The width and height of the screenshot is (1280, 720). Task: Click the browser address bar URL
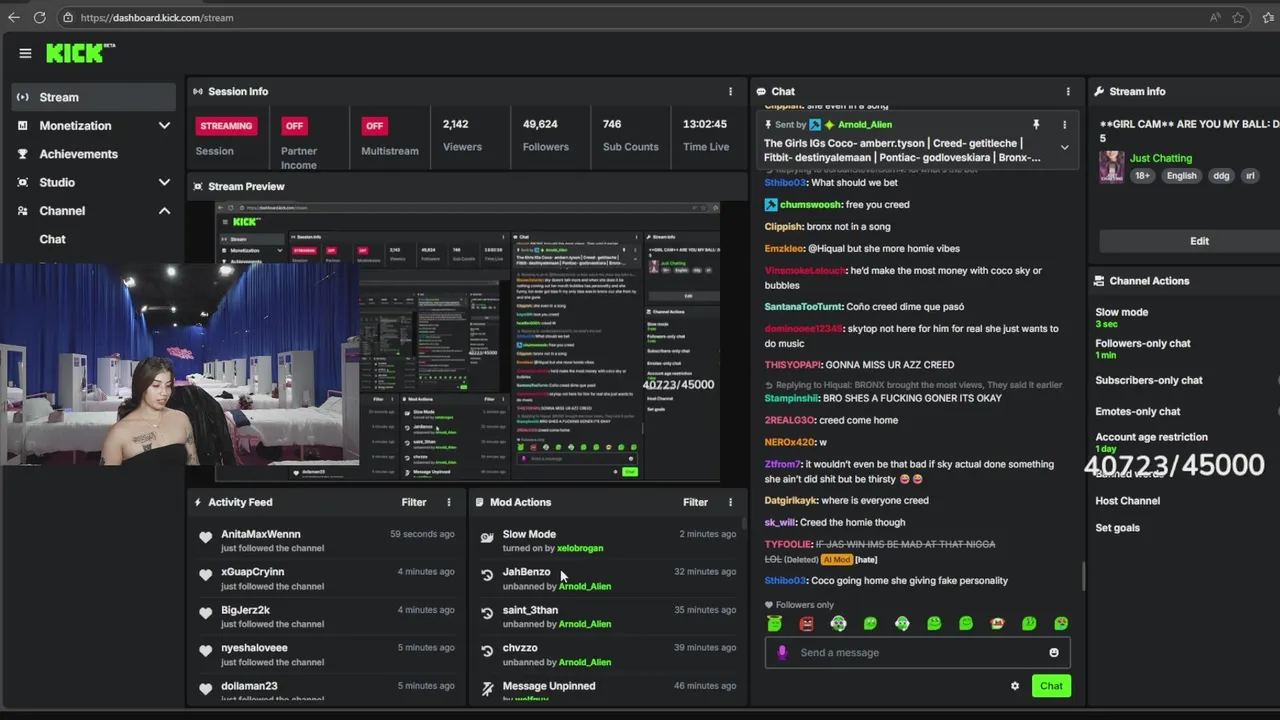pos(157,17)
